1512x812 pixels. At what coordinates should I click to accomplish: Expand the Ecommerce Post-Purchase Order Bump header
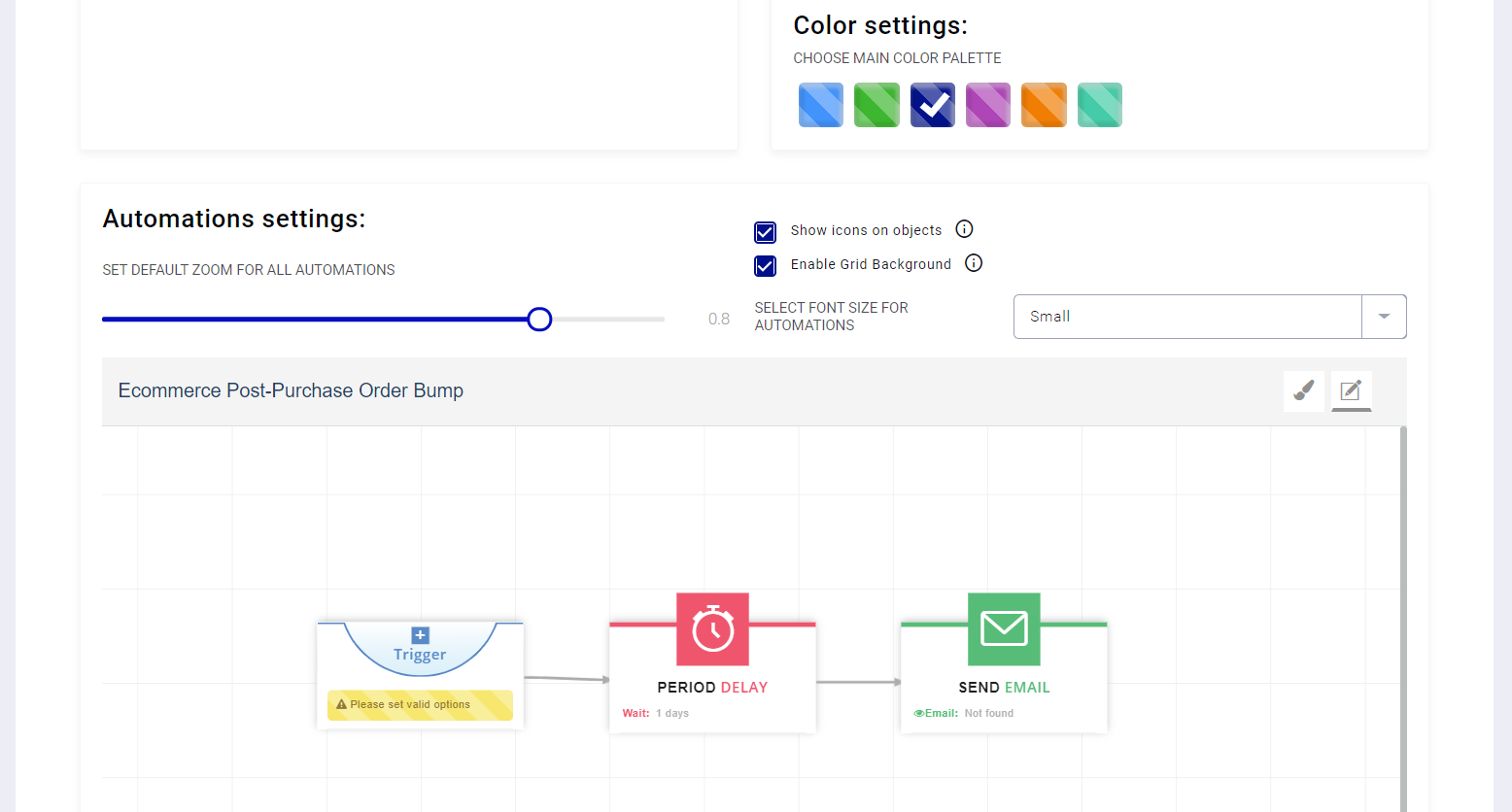[x=291, y=390]
